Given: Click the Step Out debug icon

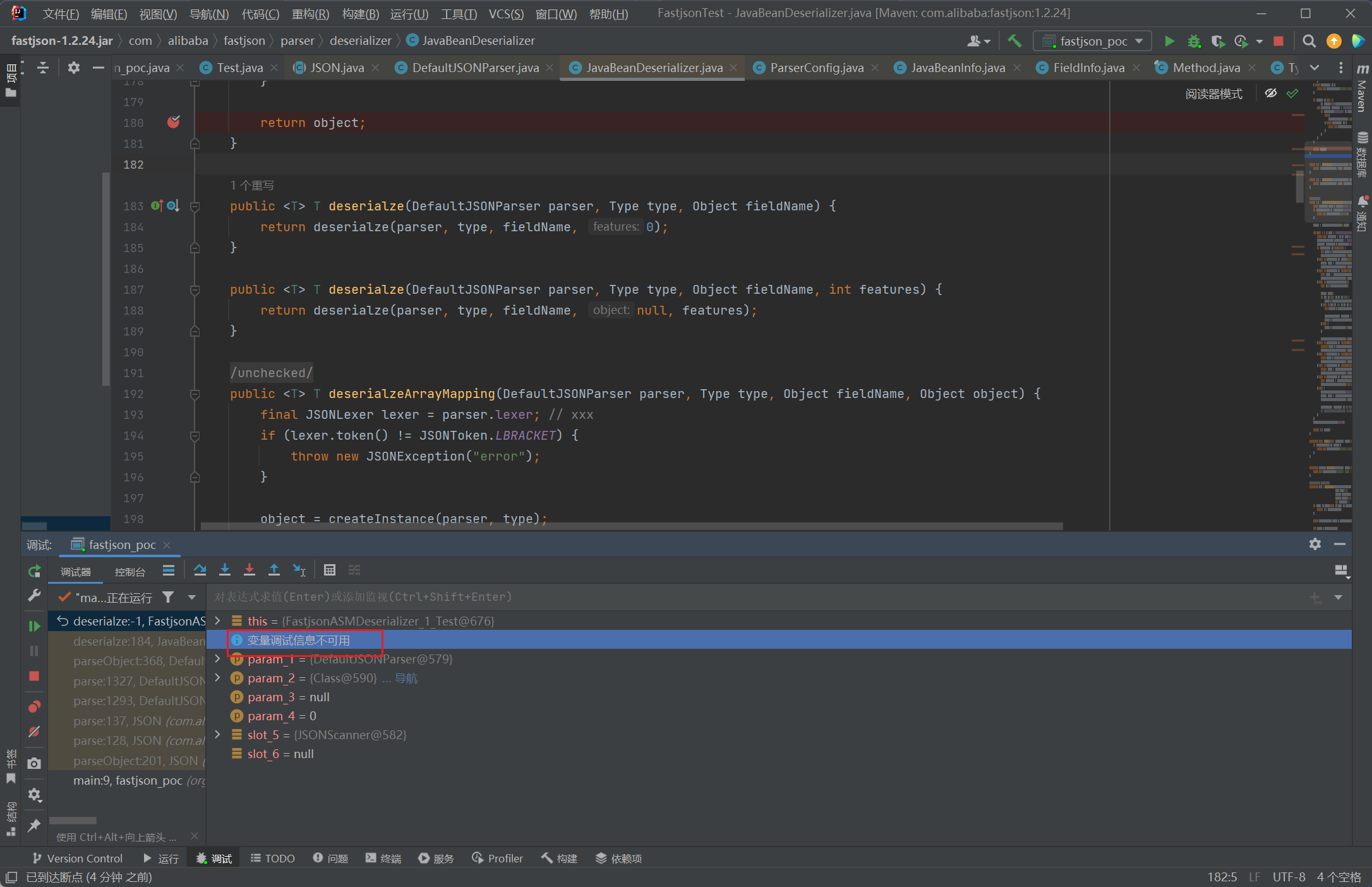Looking at the screenshot, I should [274, 570].
